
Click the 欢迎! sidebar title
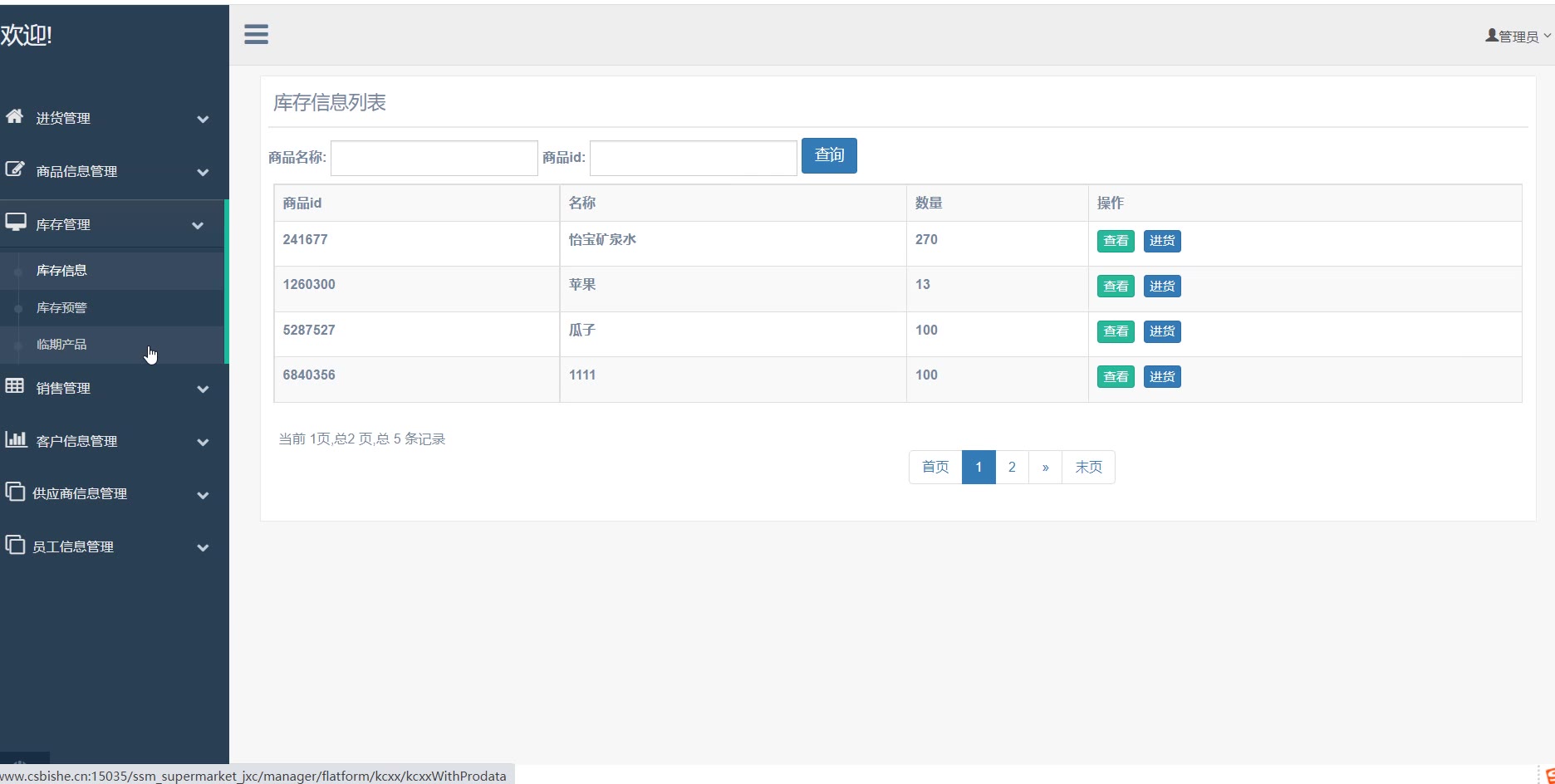pyautogui.click(x=27, y=35)
